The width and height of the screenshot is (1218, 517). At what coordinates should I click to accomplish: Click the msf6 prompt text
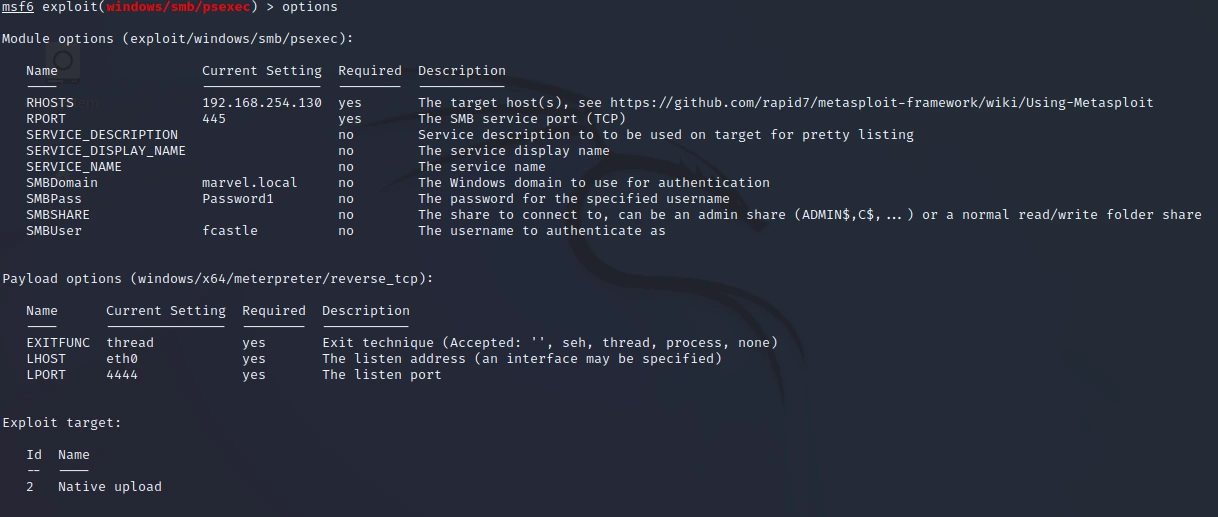pyautogui.click(x=17, y=7)
